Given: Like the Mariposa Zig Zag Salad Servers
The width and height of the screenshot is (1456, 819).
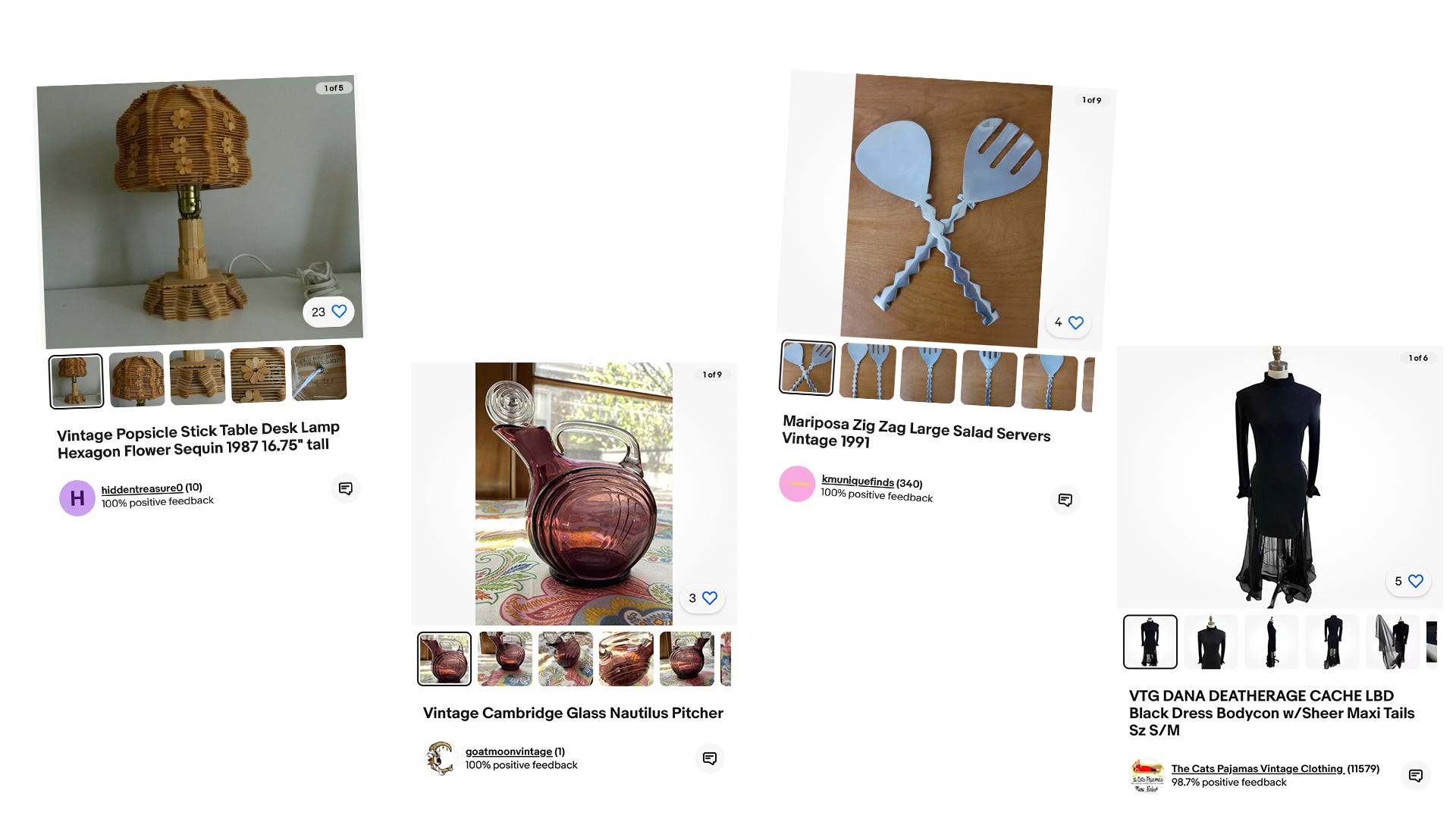Looking at the screenshot, I should coord(1075,323).
